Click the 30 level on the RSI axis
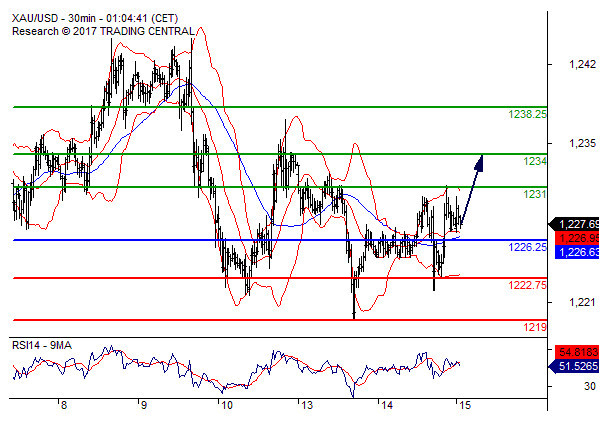613x423 pixels. pos(590,386)
